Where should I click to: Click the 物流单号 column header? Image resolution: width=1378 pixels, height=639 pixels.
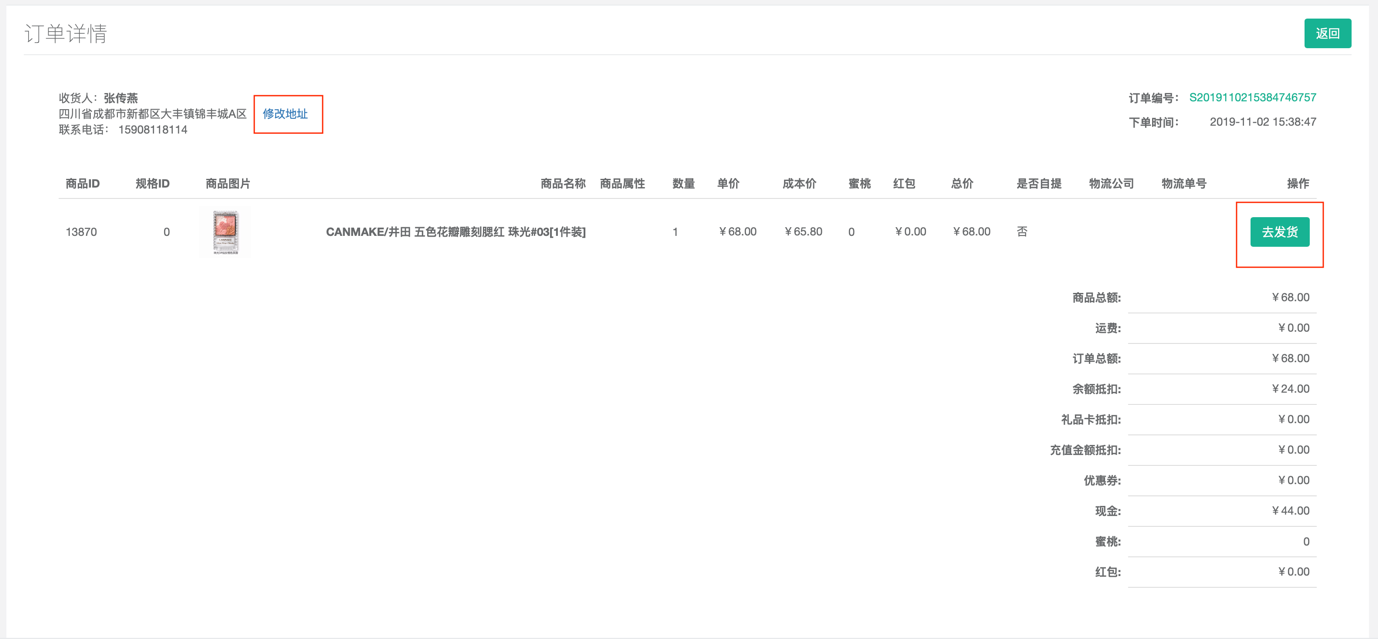pos(1184,184)
